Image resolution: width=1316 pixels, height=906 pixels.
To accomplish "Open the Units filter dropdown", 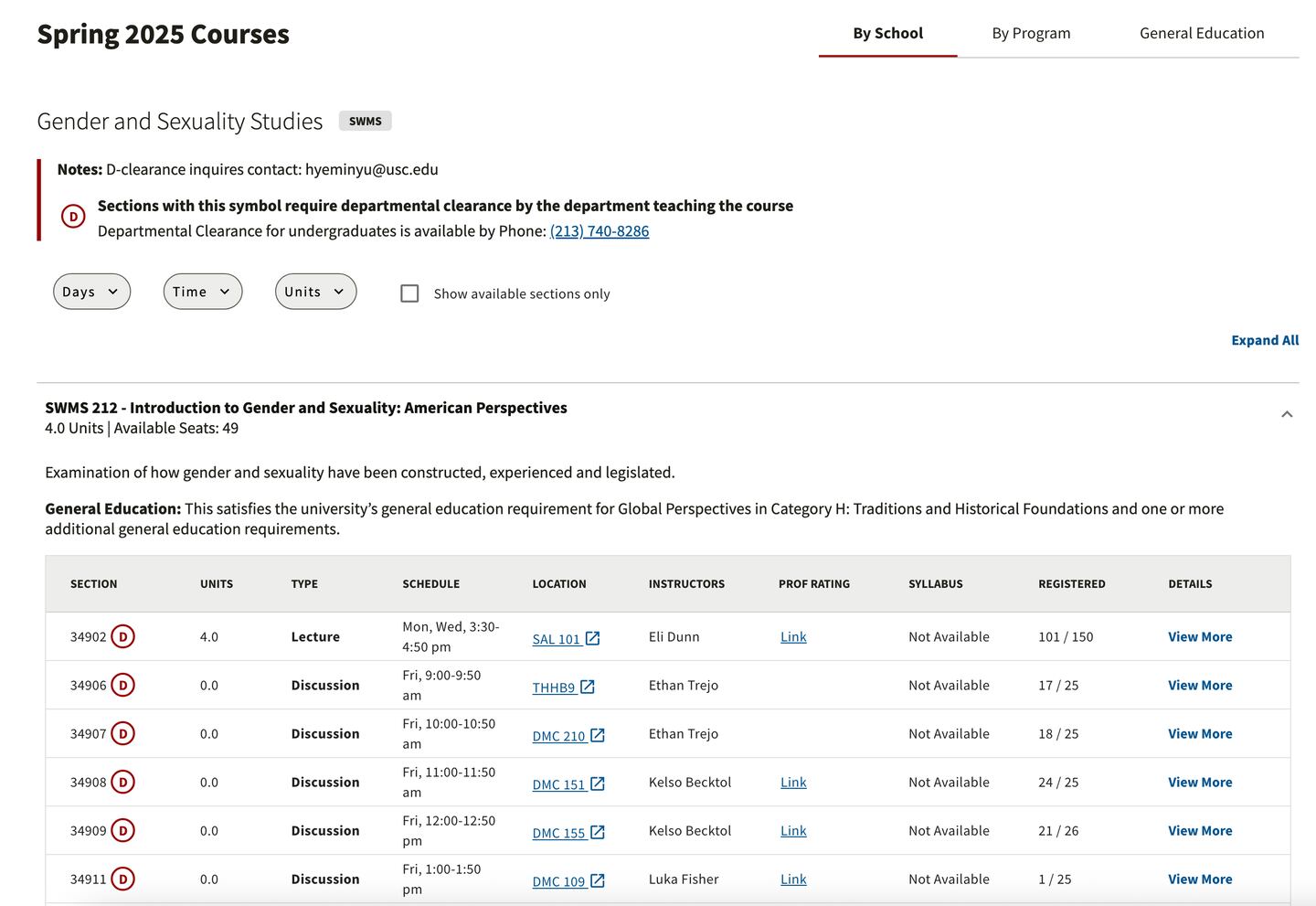I will [315, 292].
